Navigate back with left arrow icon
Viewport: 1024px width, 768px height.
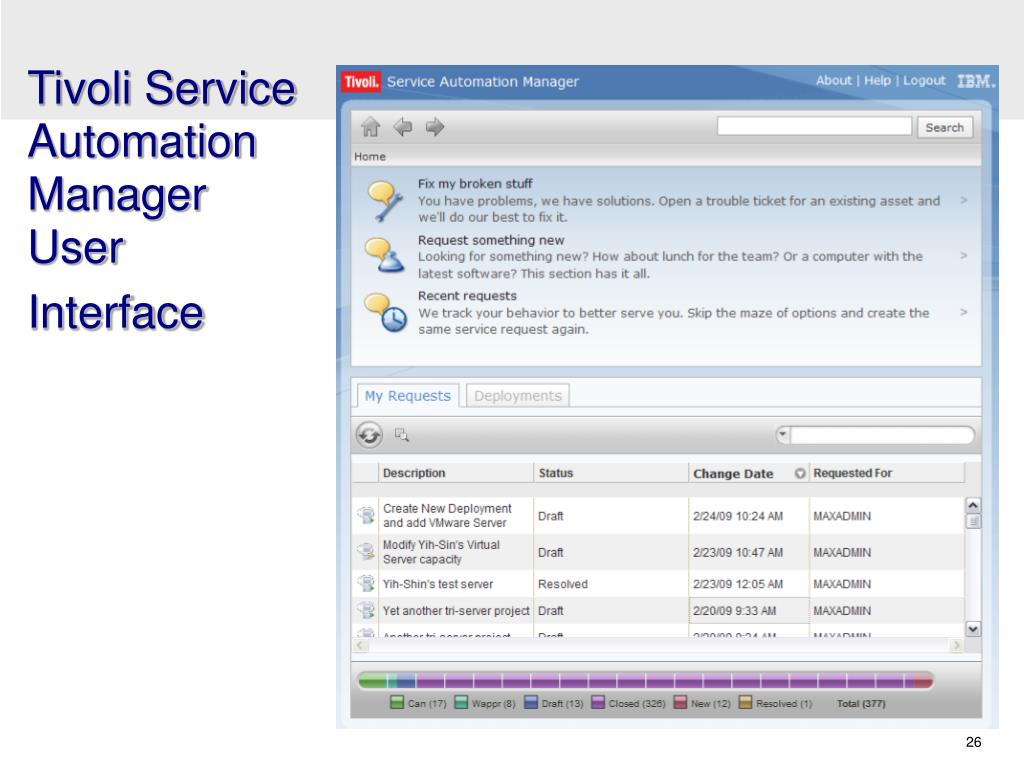(403, 127)
